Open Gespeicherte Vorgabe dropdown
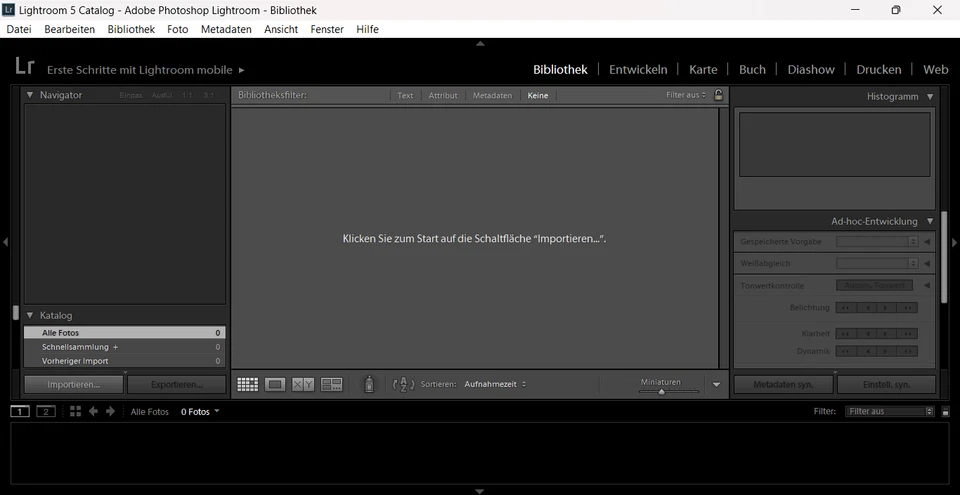Image resolution: width=960 pixels, height=495 pixels. pos(877,241)
